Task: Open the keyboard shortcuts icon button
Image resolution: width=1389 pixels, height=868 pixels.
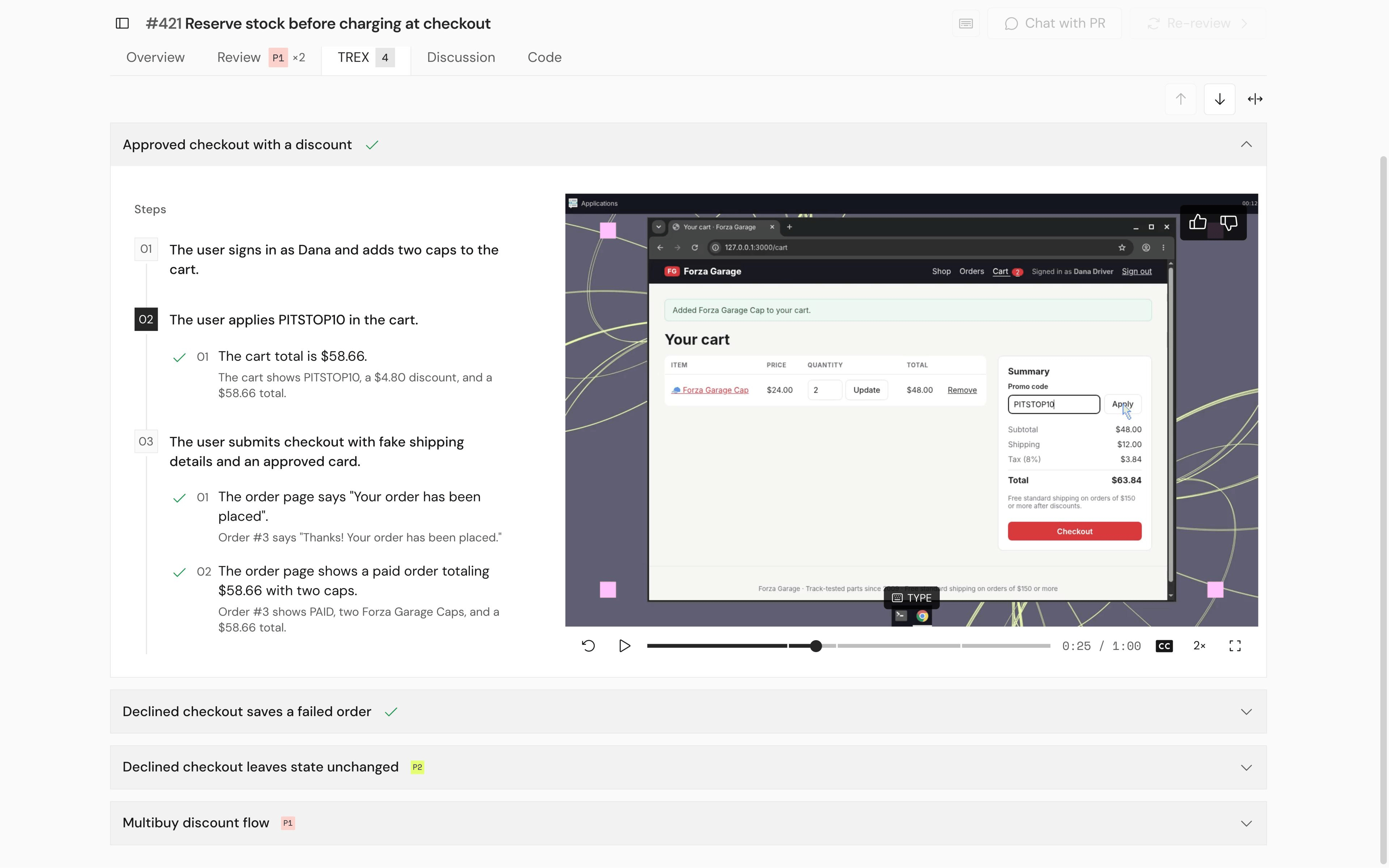Action: [x=966, y=24]
